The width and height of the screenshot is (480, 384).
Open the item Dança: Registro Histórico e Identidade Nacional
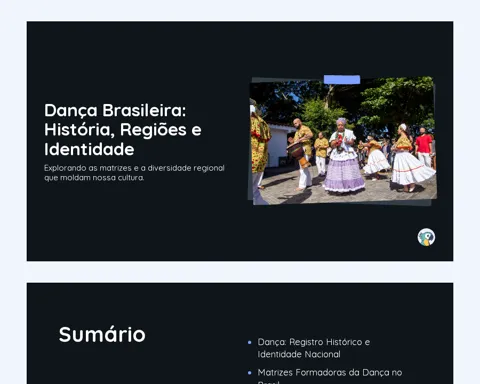pos(313,348)
